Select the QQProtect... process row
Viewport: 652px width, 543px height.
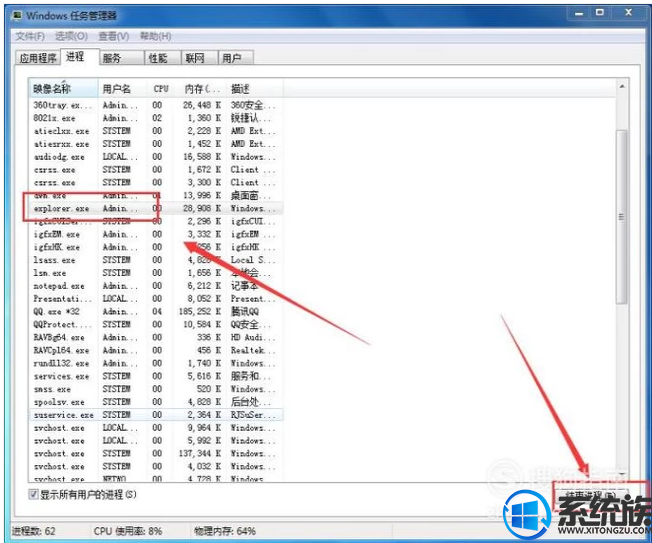point(156,324)
